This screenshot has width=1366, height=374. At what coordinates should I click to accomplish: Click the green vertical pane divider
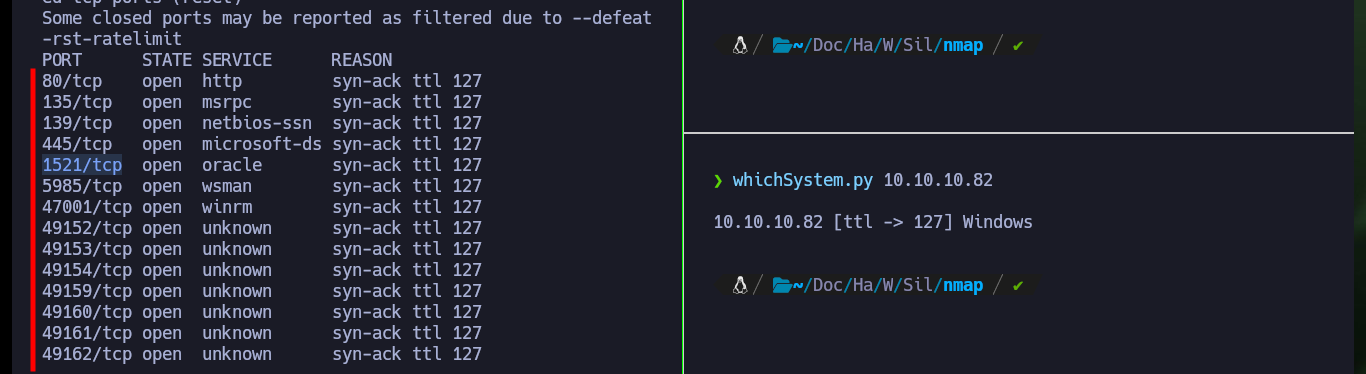683,187
